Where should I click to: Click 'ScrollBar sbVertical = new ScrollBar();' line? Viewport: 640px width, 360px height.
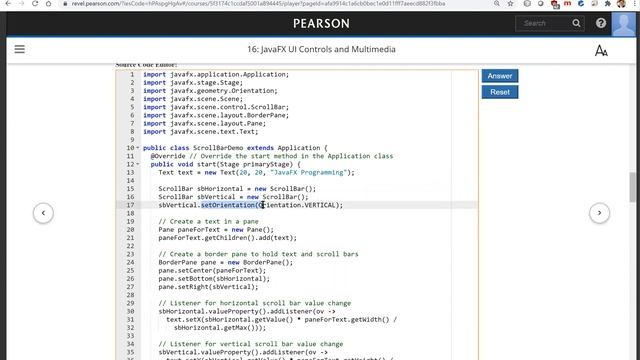233,197
